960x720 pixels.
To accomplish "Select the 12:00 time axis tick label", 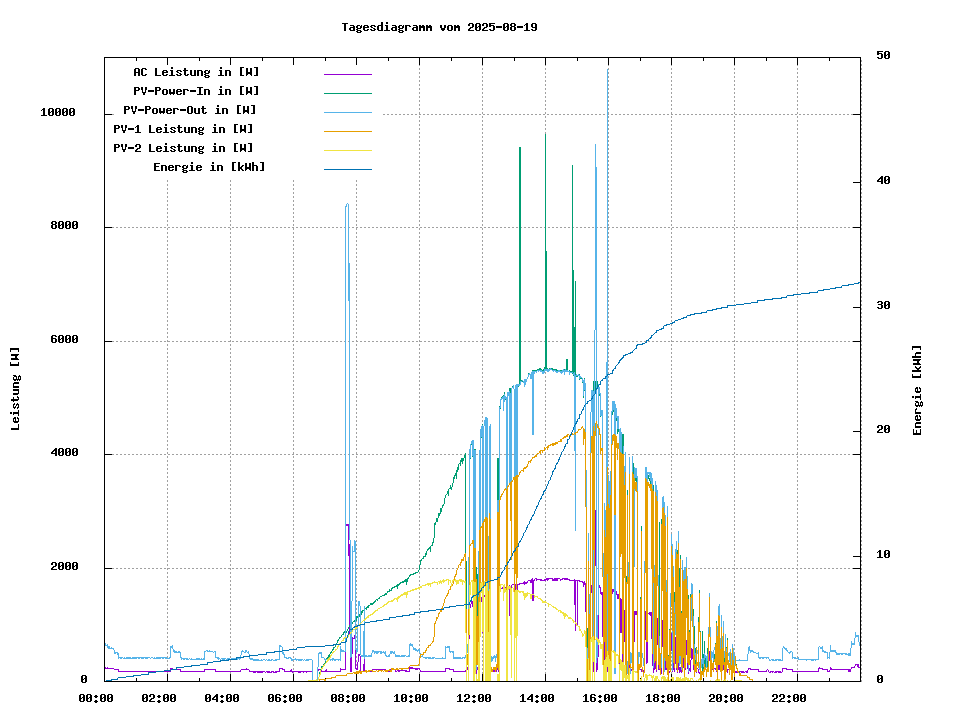I will tap(473, 698).
